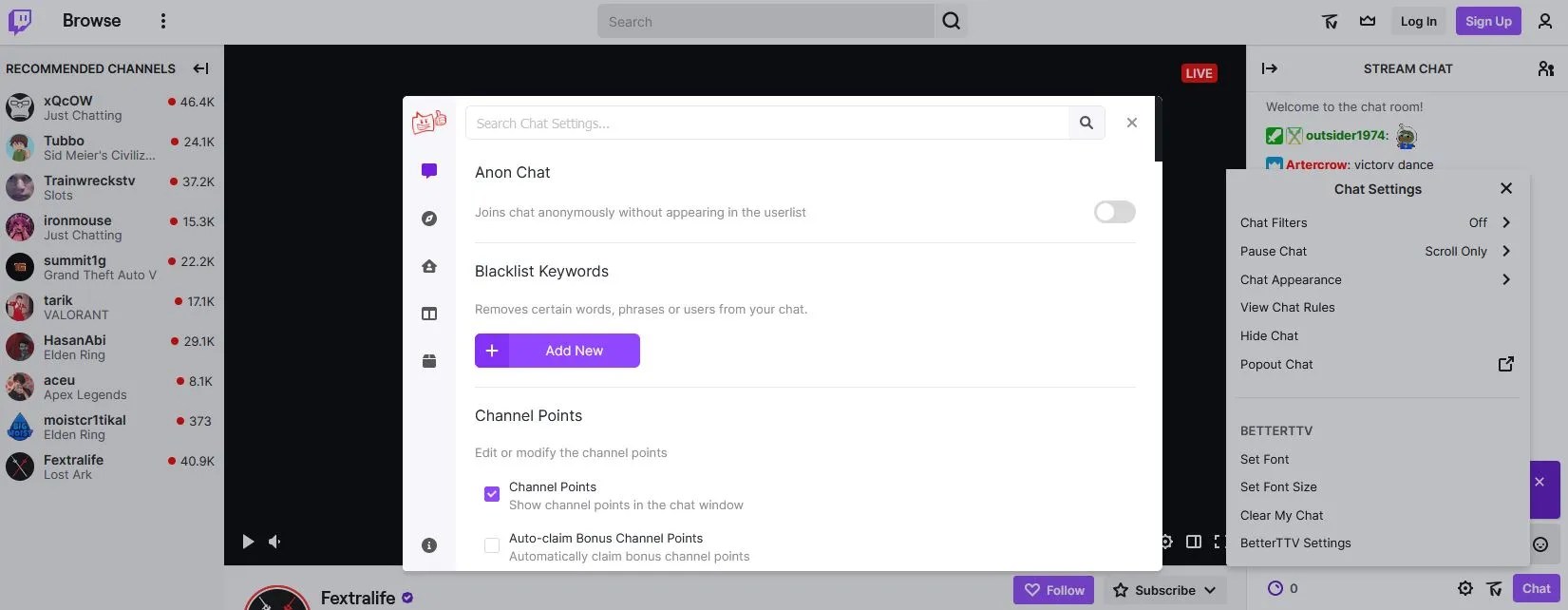Enable Auto-claim Bonus Channel Points checkbox

tap(492, 545)
